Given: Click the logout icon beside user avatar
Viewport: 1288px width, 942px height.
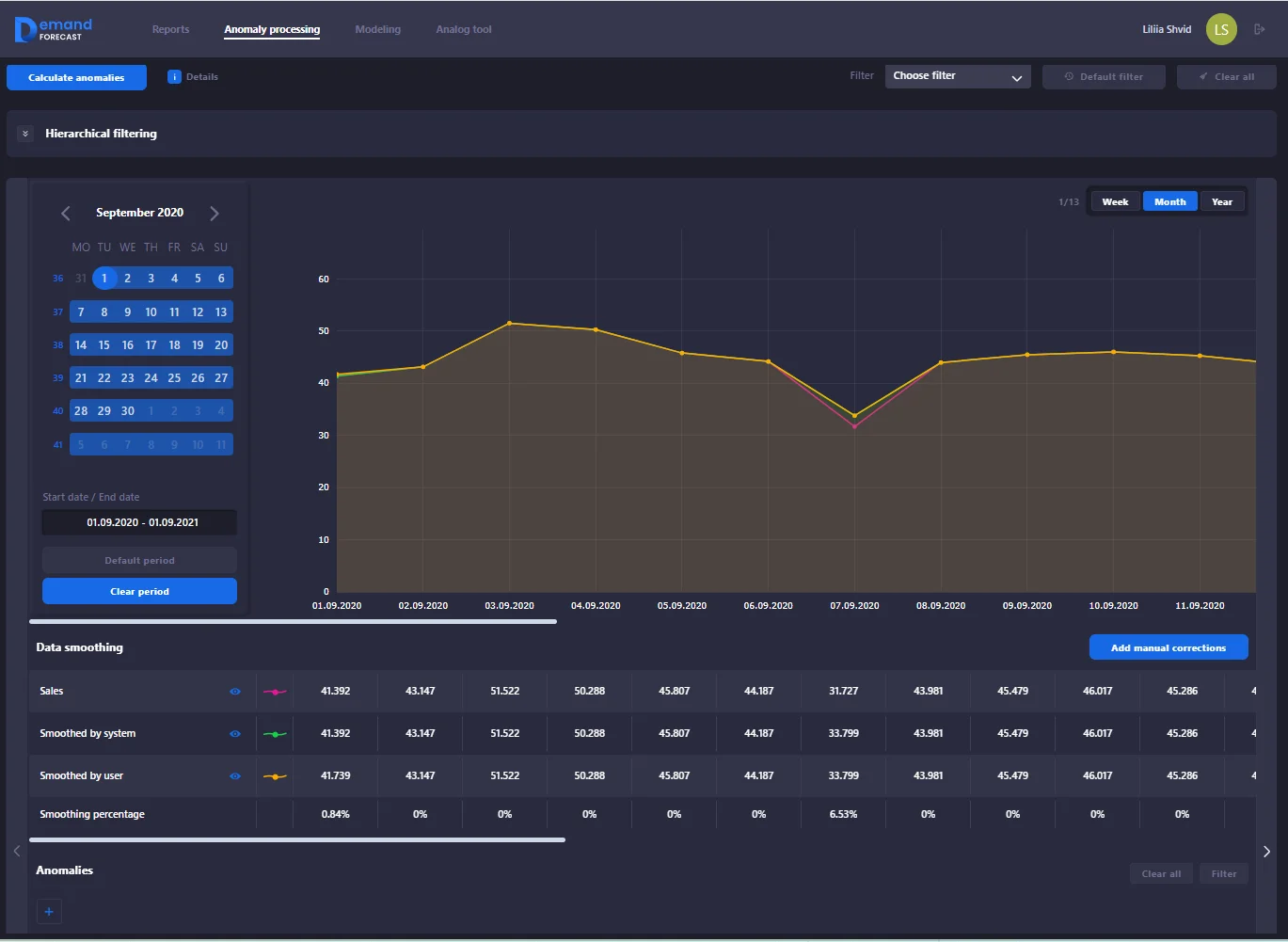Looking at the screenshot, I should point(1259,29).
